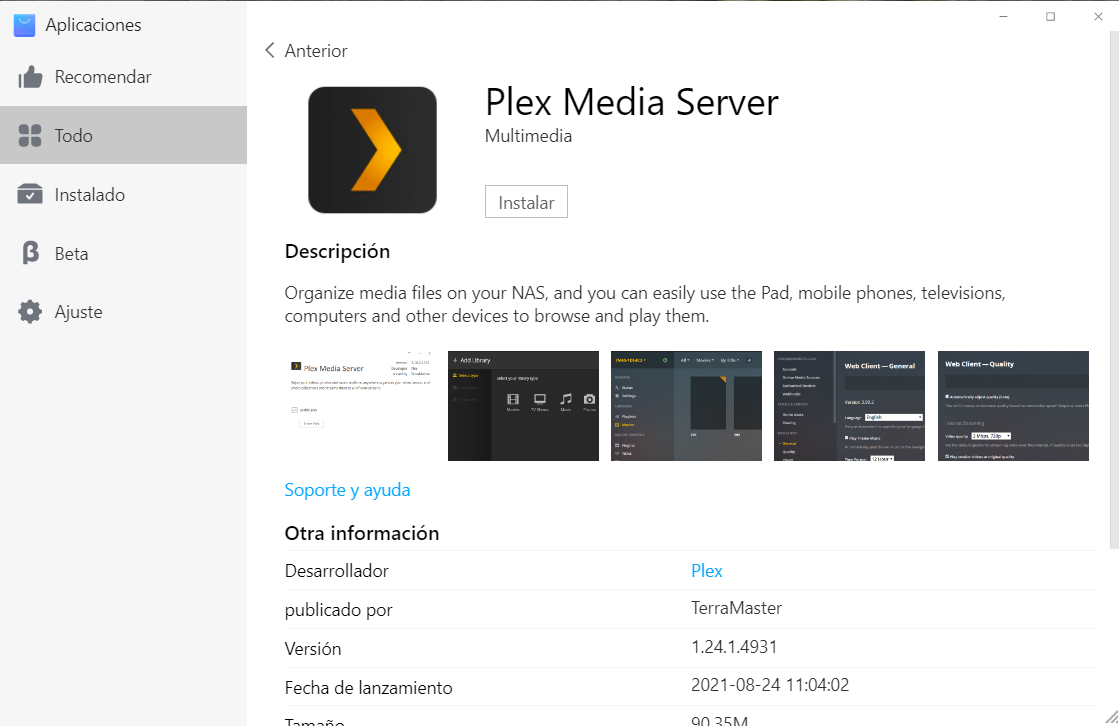This screenshot has height=726, width=1119.
Task: Click the TerraMaster publisher value
Action: [x=736, y=608]
